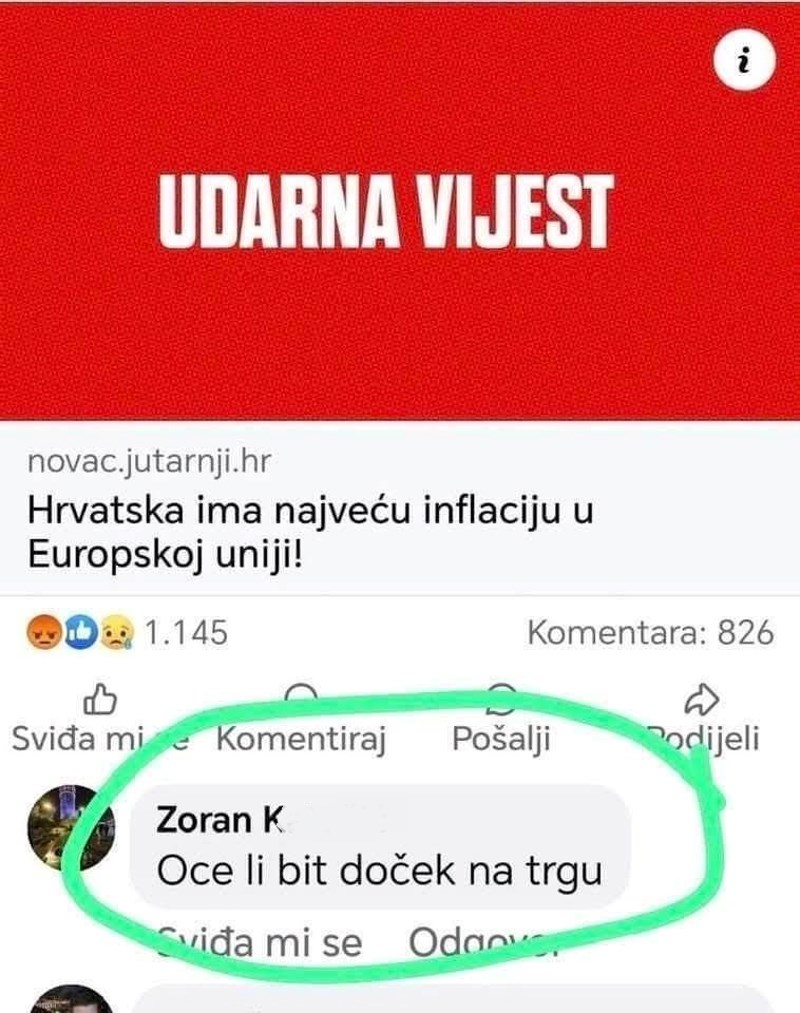Select the Komentiraj action
The image size is (800, 1013).
(301, 739)
